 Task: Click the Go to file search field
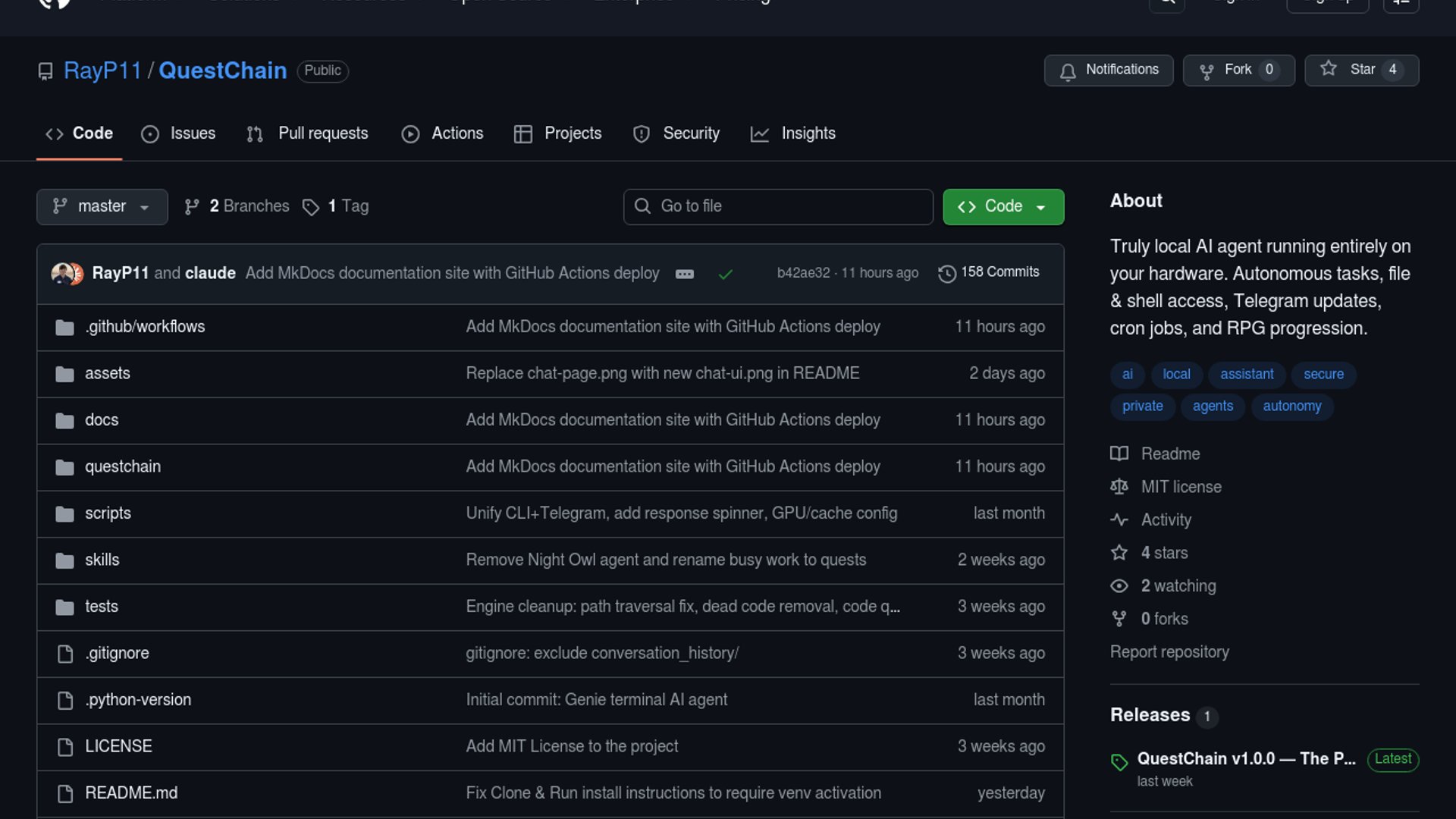778,207
